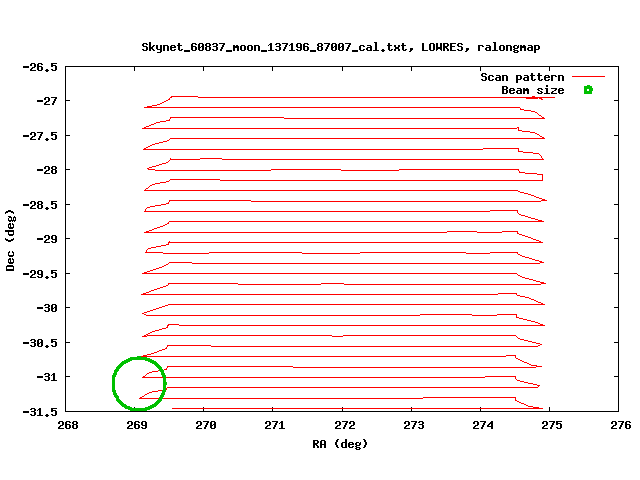This screenshot has height=480, width=640.
Task: Click the red scan pattern legend line
Action: 588,76
